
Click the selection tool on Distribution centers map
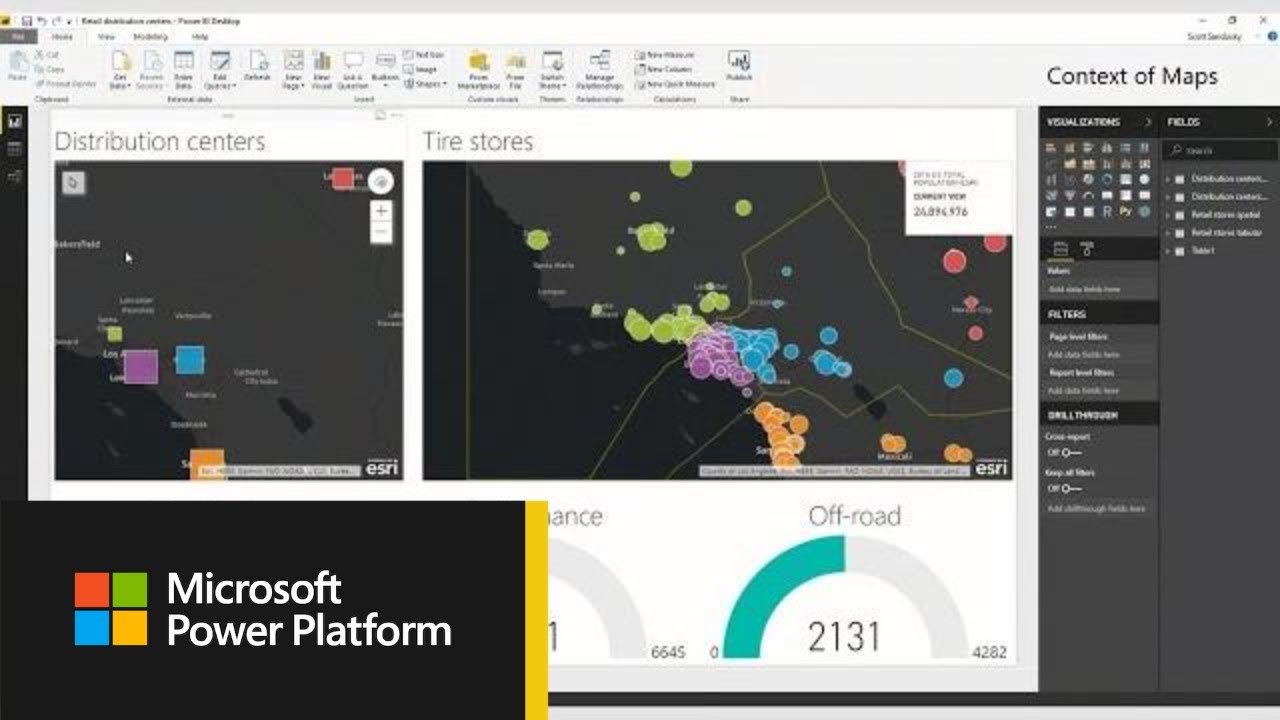click(74, 182)
